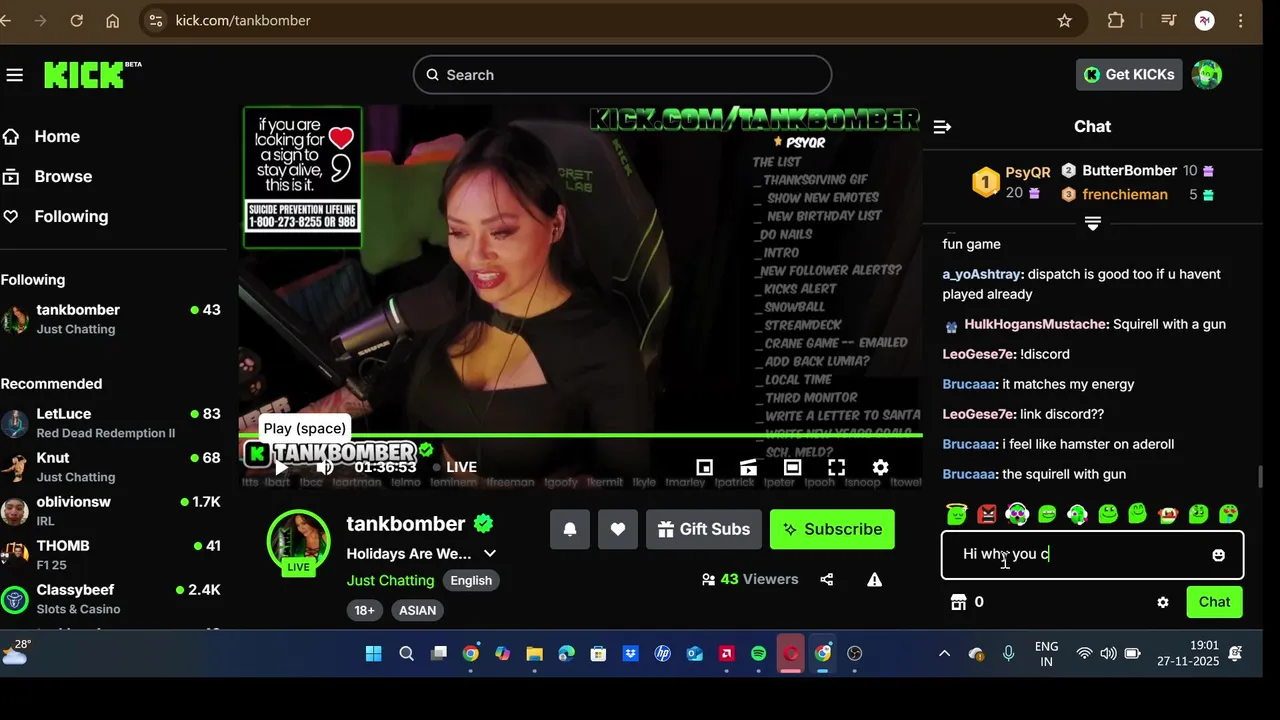Open File Explorer from taskbar
The width and height of the screenshot is (1280, 720).
tap(534, 653)
